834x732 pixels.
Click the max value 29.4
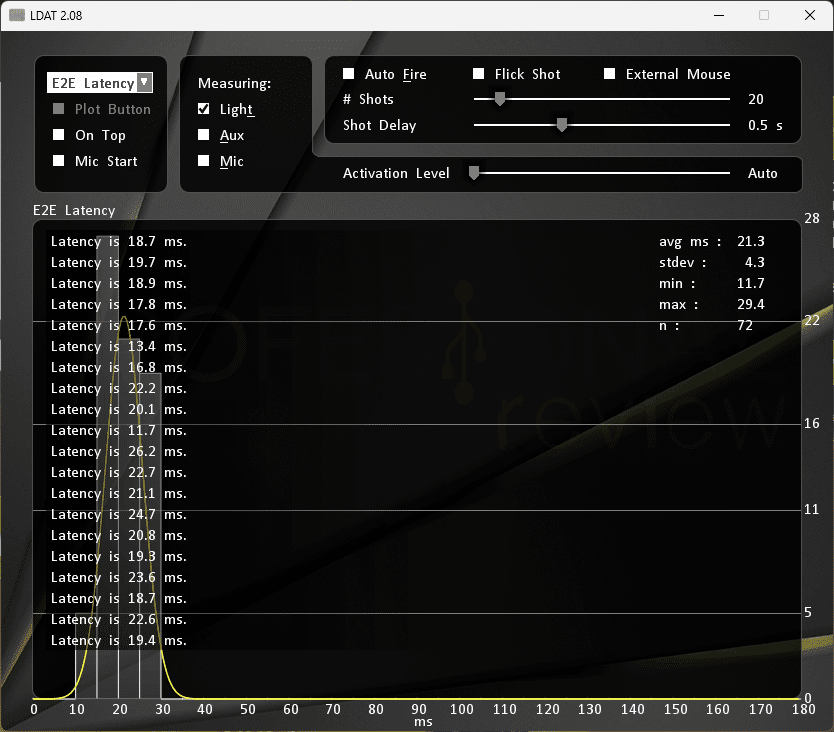point(750,304)
